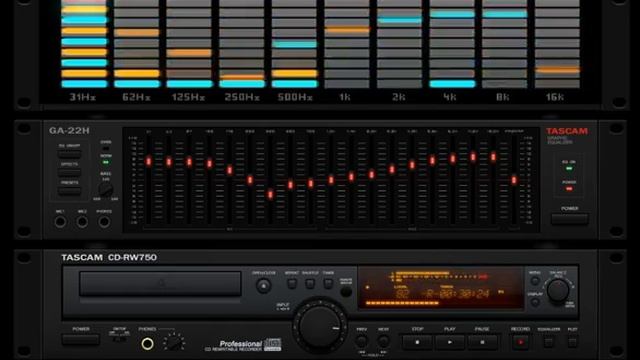Click the 2k band label
Viewport: 640px width, 360px height.
coord(398,97)
